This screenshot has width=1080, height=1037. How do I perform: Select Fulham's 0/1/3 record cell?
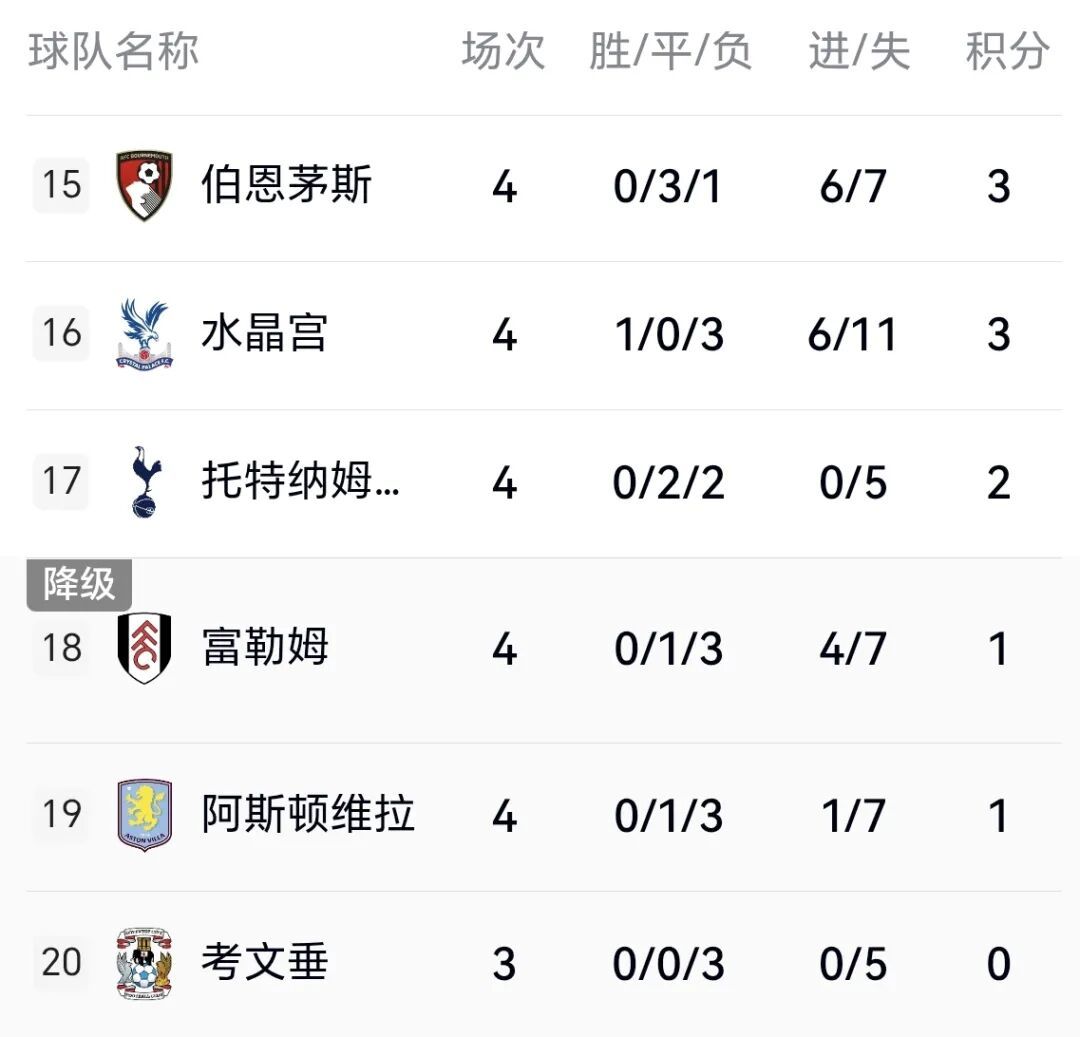(x=668, y=649)
